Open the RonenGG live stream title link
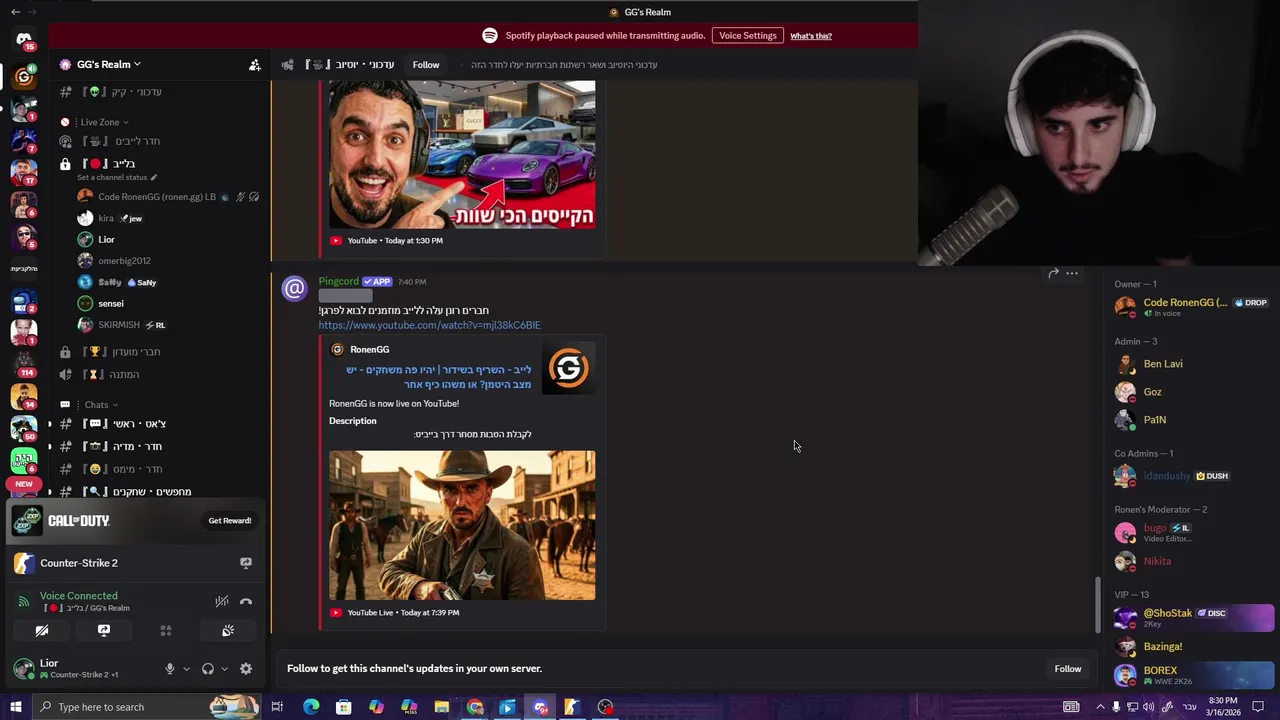 click(x=439, y=377)
